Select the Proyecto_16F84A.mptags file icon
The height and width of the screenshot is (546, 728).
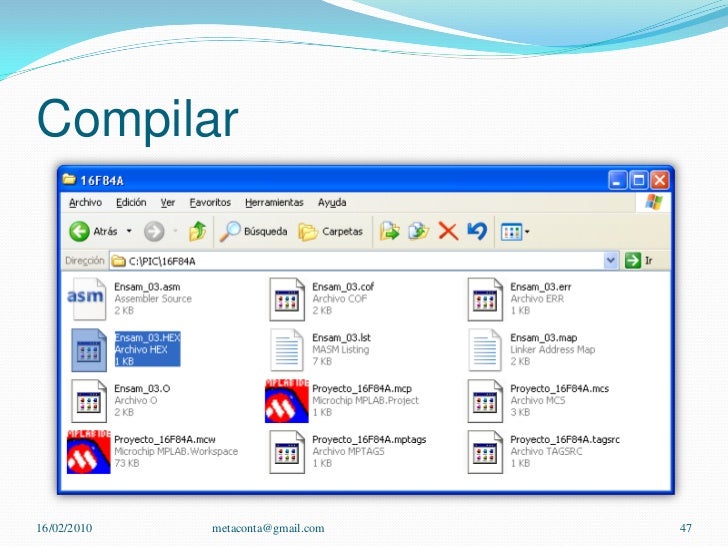coord(287,452)
